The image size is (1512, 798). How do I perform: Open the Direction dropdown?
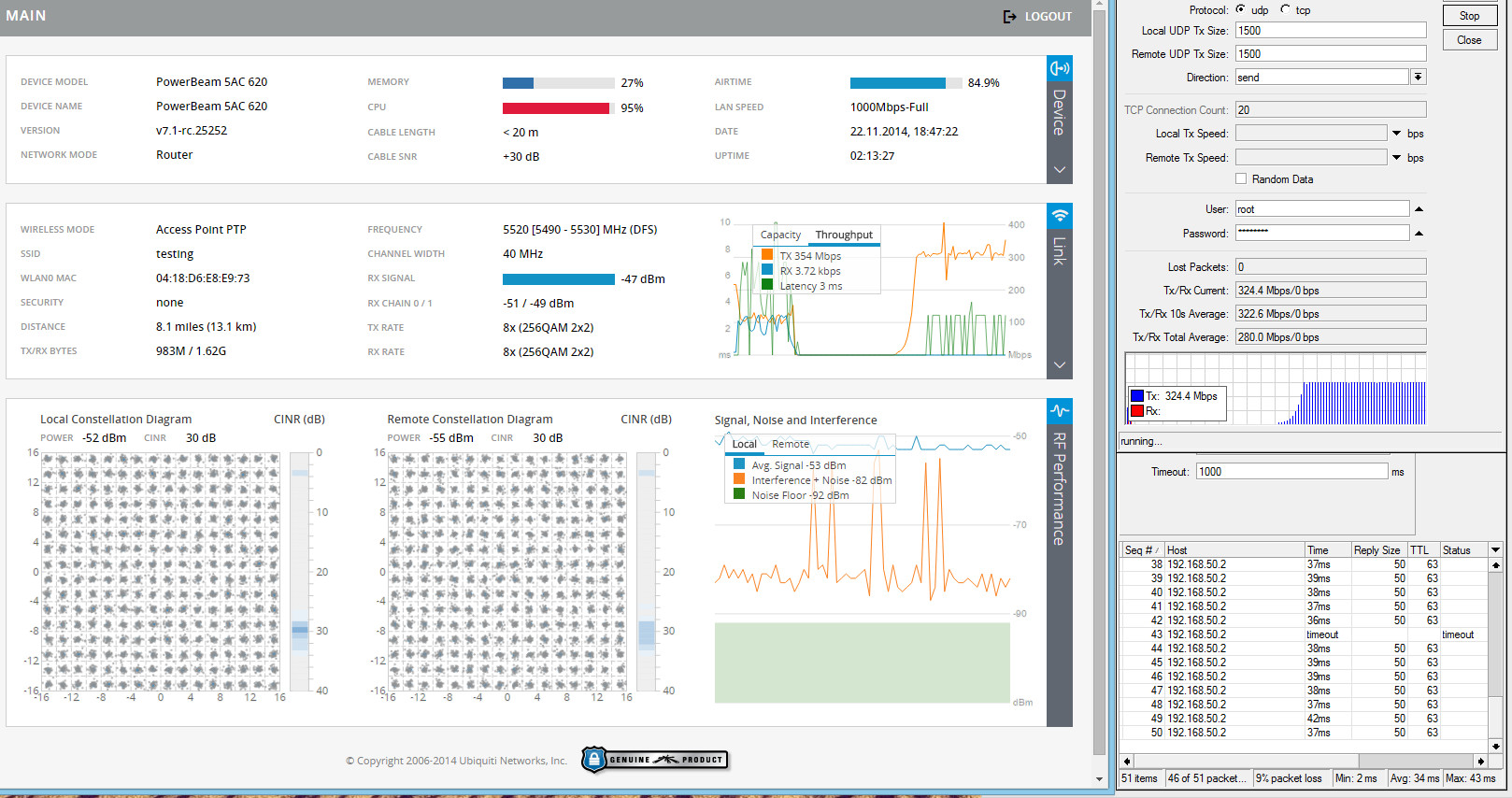tap(1418, 78)
